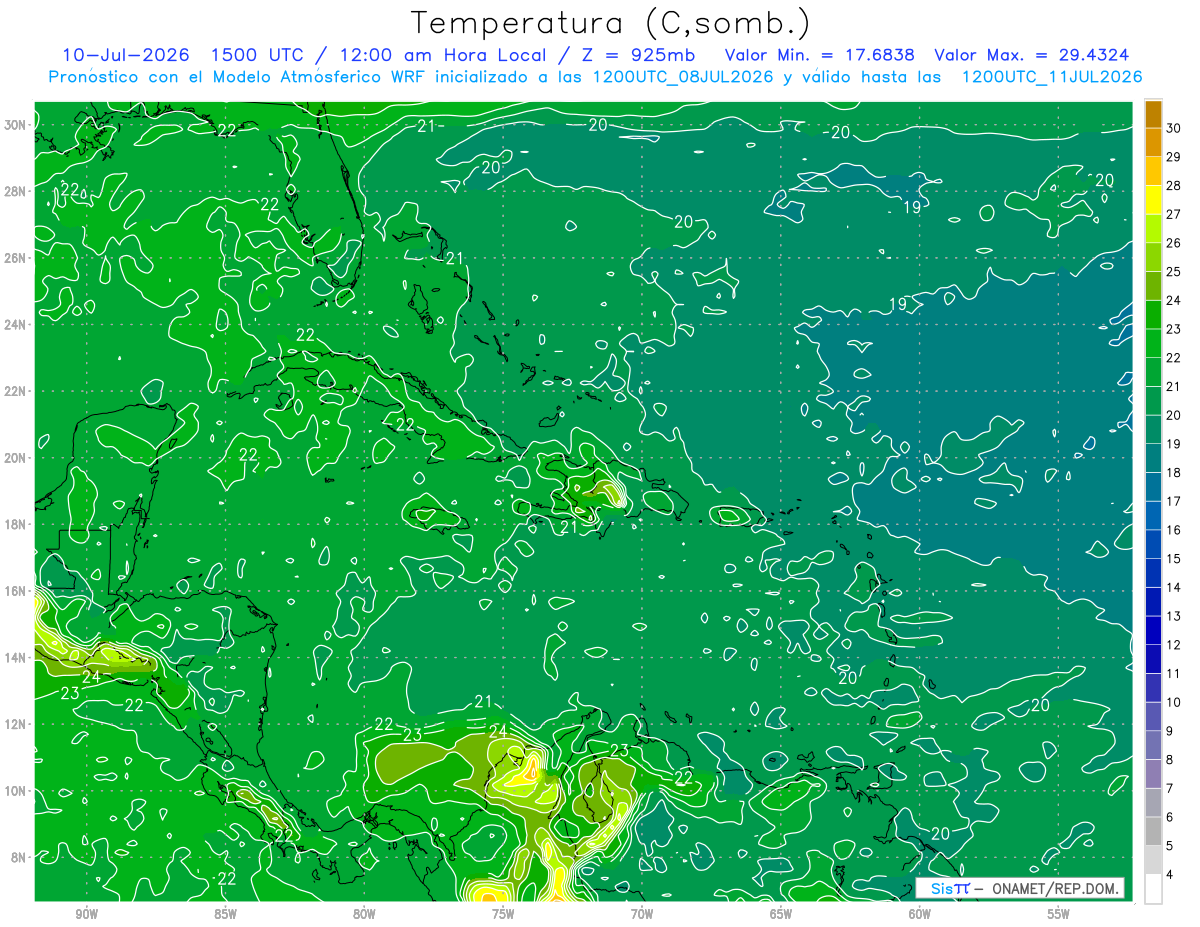Image resolution: width=1200 pixels, height=927 pixels.
Task: Click the legend value 18
Action: [x=1173, y=472]
